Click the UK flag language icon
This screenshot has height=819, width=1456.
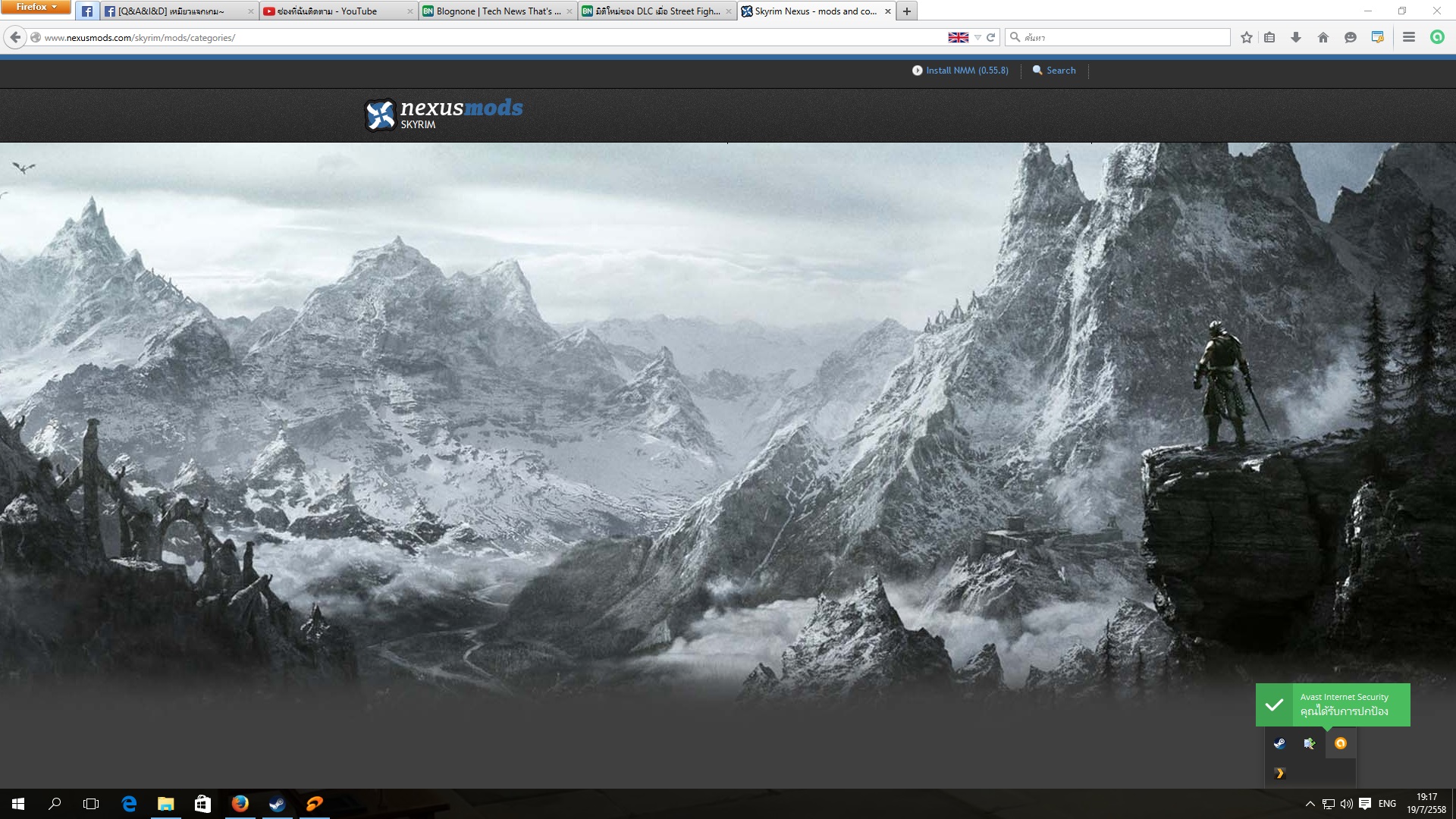958,37
